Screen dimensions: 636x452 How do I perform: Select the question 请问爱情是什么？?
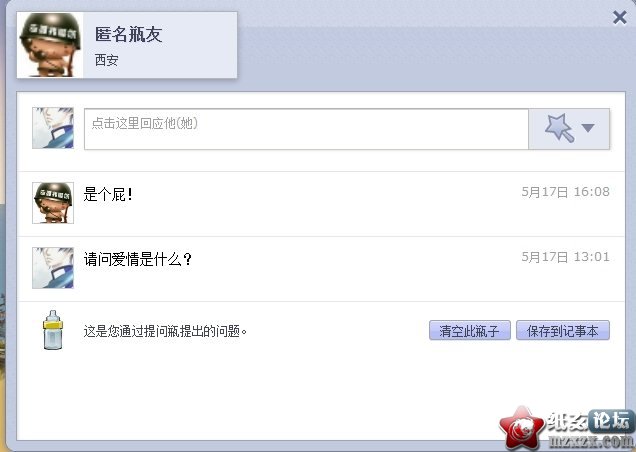(138, 259)
